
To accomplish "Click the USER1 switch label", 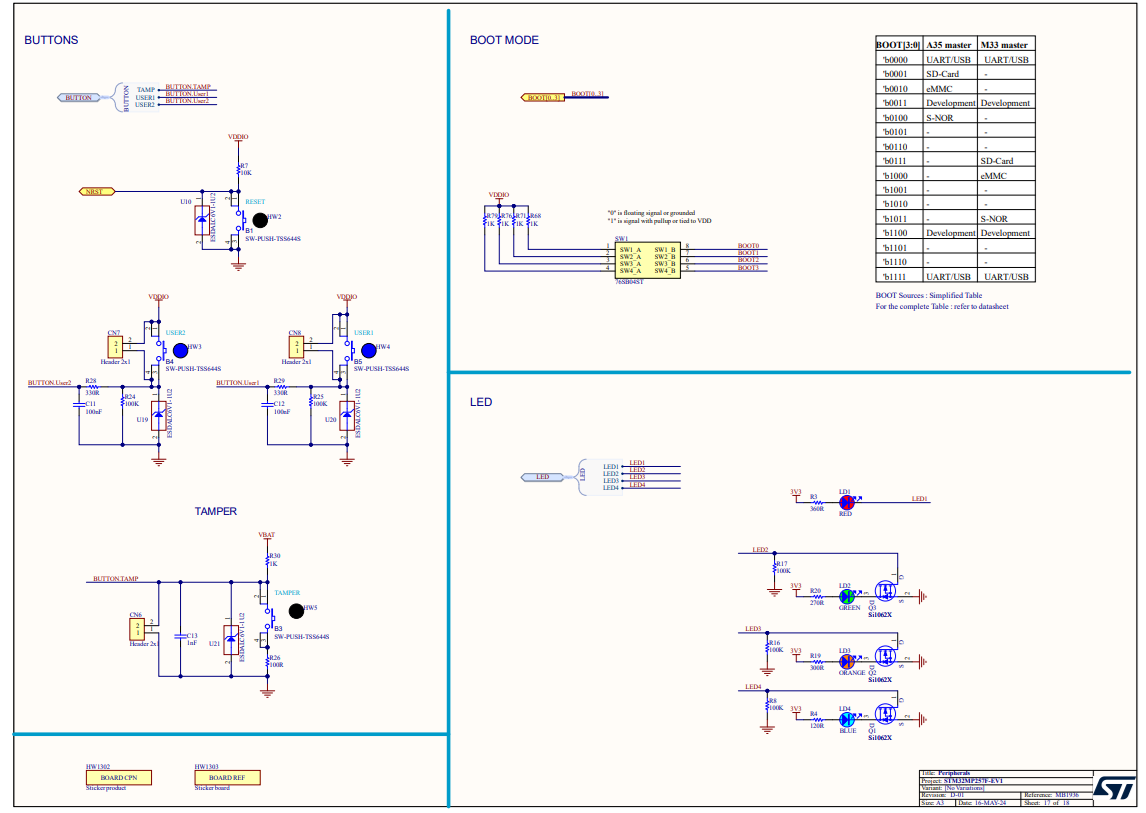I will coord(364,333).
